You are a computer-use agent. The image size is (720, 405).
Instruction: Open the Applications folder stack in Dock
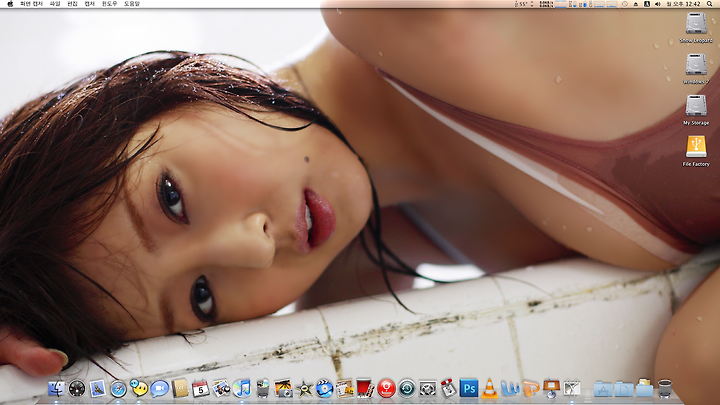click(603, 389)
